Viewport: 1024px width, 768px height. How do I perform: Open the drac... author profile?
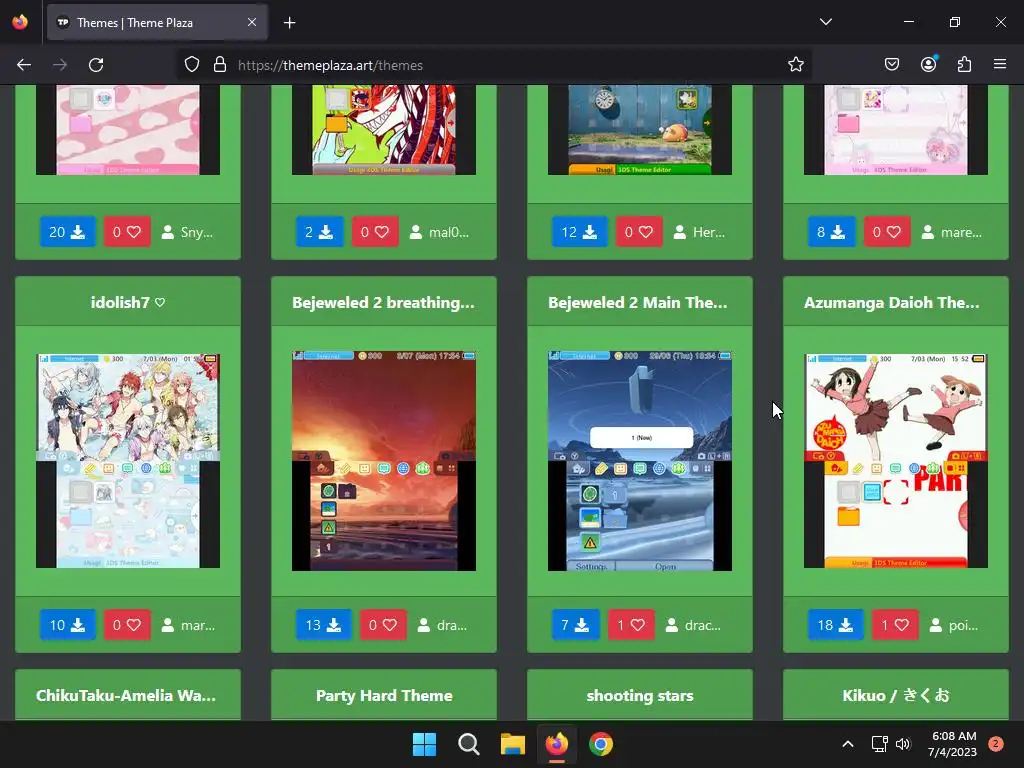click(x=693, y=625)
